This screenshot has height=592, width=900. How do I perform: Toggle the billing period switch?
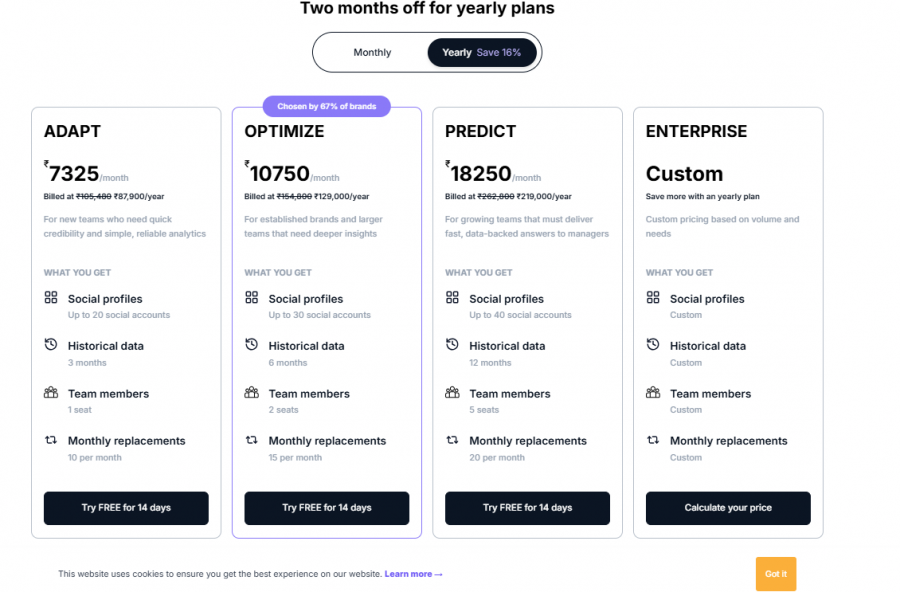click(x=427, y=52)
